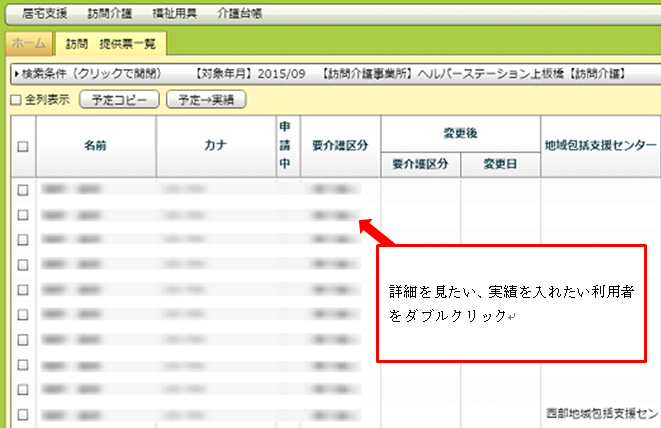The width and height of the screenshot is (661, 428).
Task: Click the 要介護区分 column header
Action: pyautogui.click(x=339, y=146)
